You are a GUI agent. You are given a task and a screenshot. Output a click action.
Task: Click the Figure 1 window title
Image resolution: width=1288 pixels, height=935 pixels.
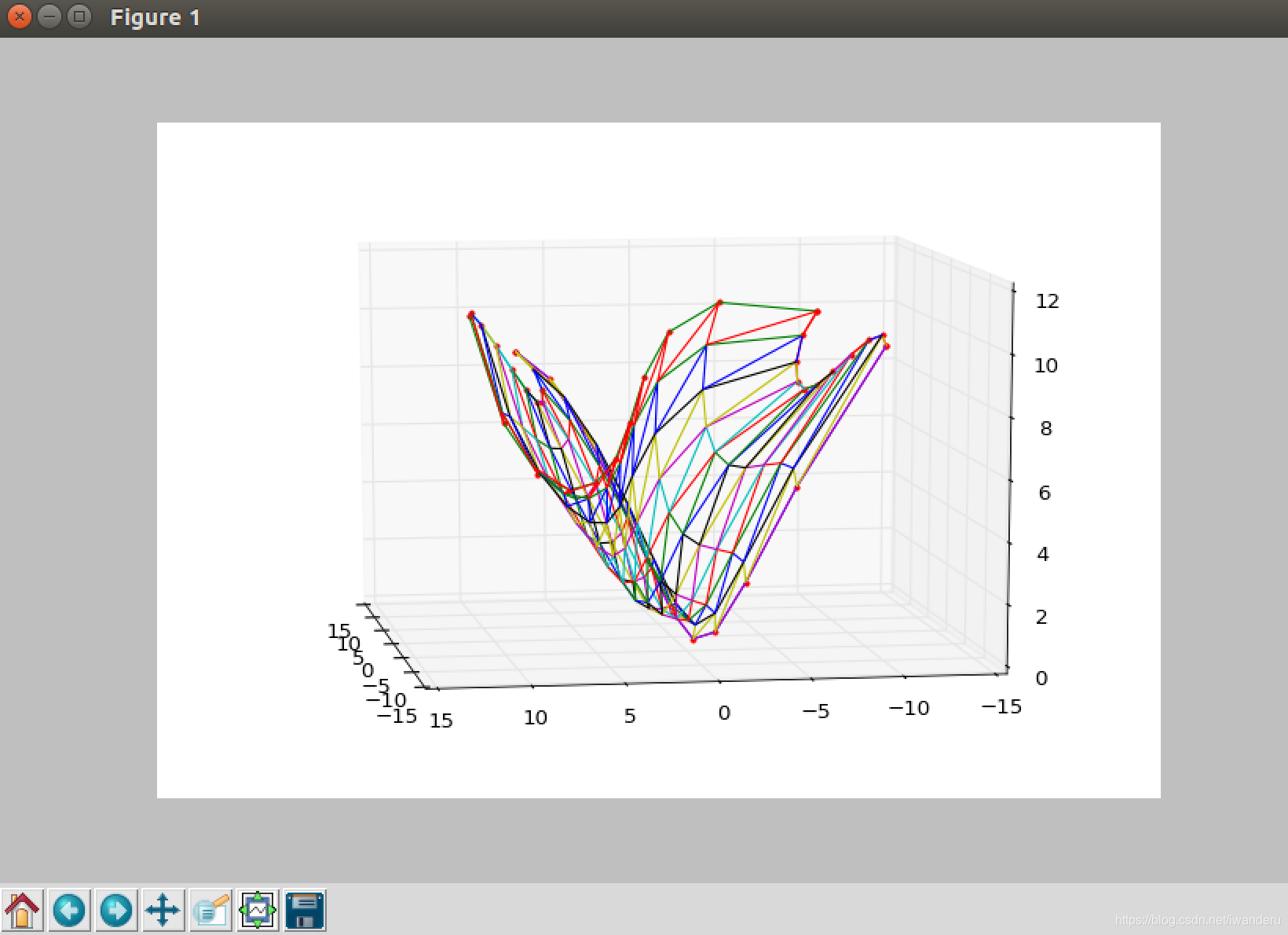pyautogui.click(x=156, y=17)
